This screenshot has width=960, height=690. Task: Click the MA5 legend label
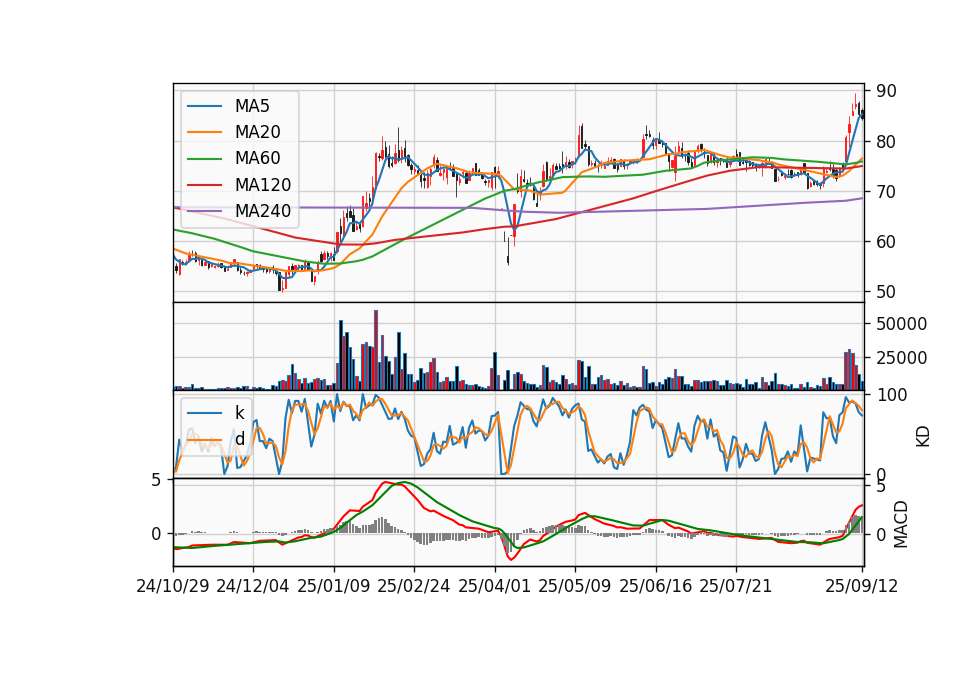(x=252, y=106)
